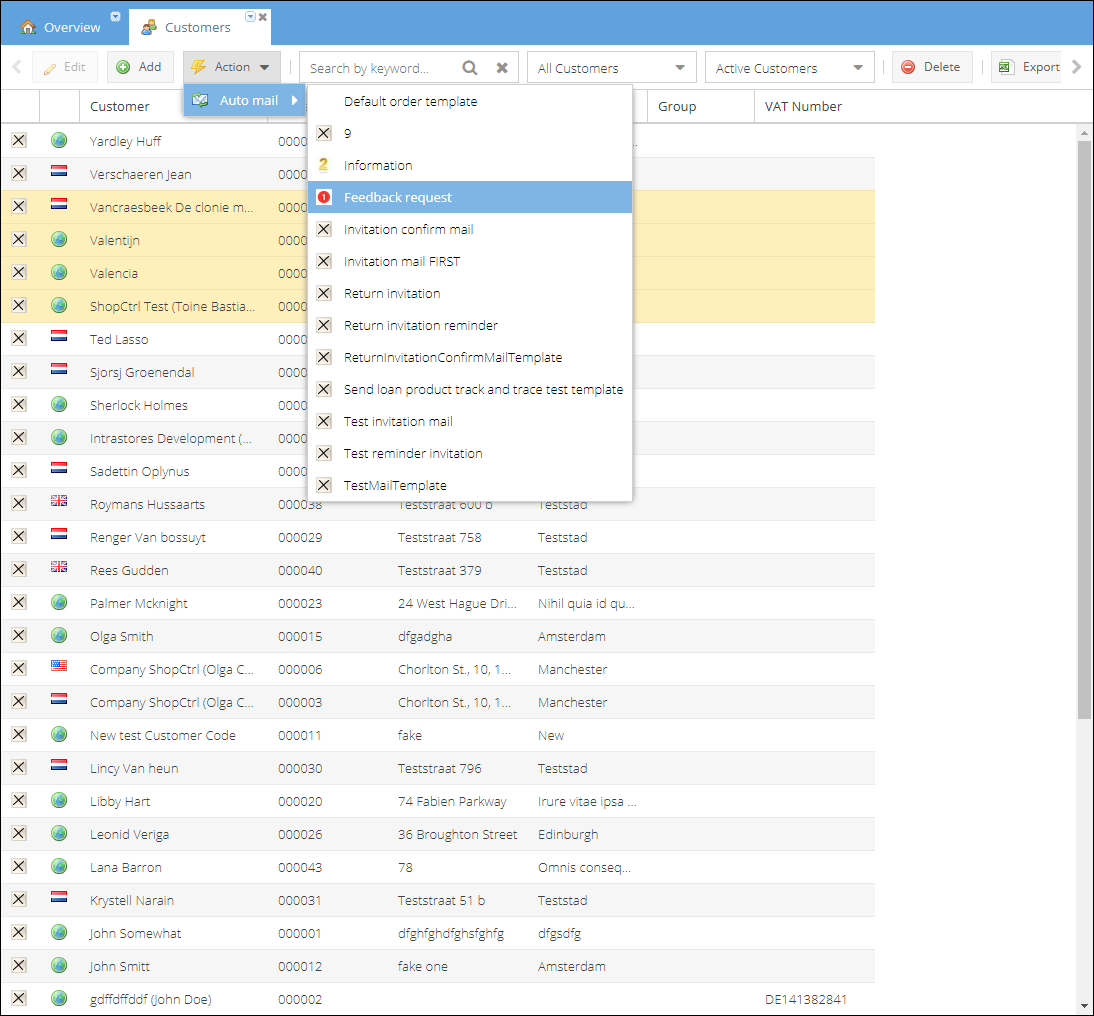This screenshot has height=1016, width=1094.
Task: Toggle the checkbox for John Somewhat
Action: point(19,933)
